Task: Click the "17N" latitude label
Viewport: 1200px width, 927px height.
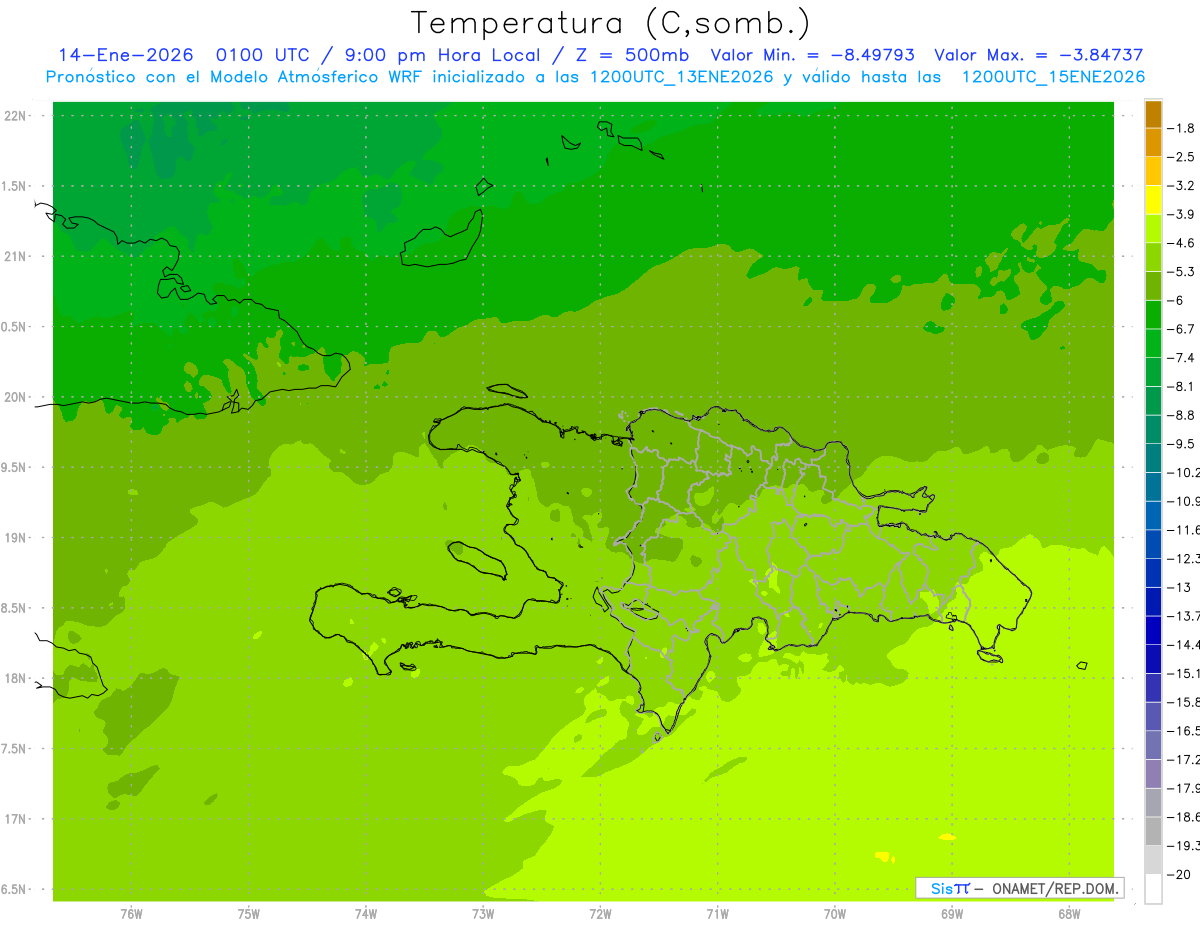Action: click(16, 819)
